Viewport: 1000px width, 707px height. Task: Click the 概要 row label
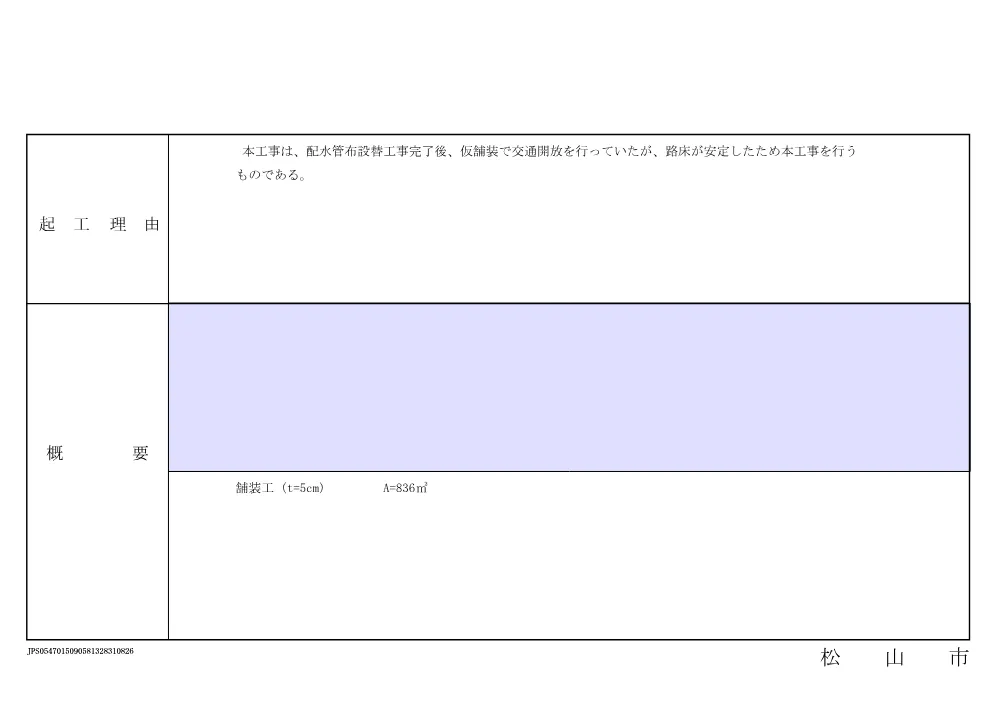point(98,453)
